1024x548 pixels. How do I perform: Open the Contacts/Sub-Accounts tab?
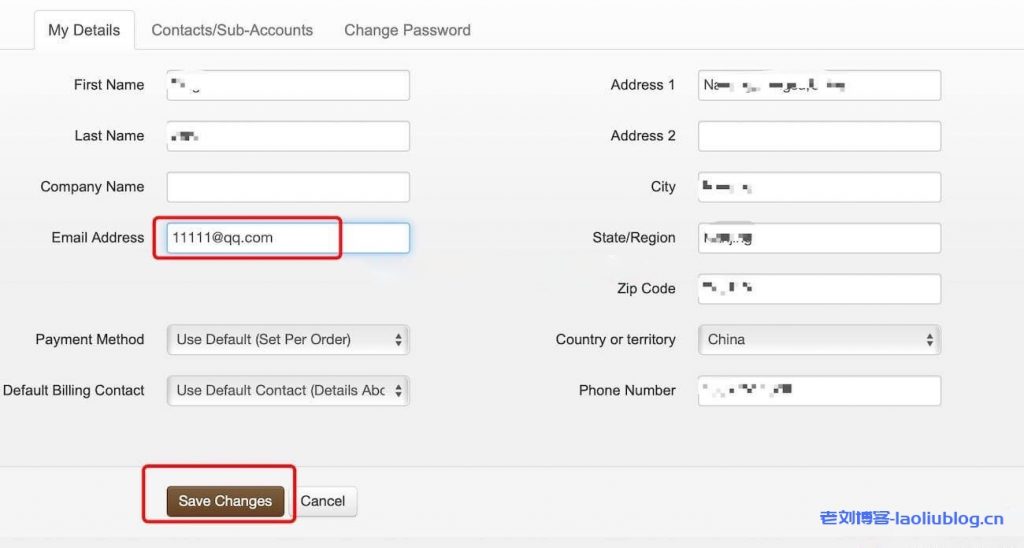pos(232,30)
